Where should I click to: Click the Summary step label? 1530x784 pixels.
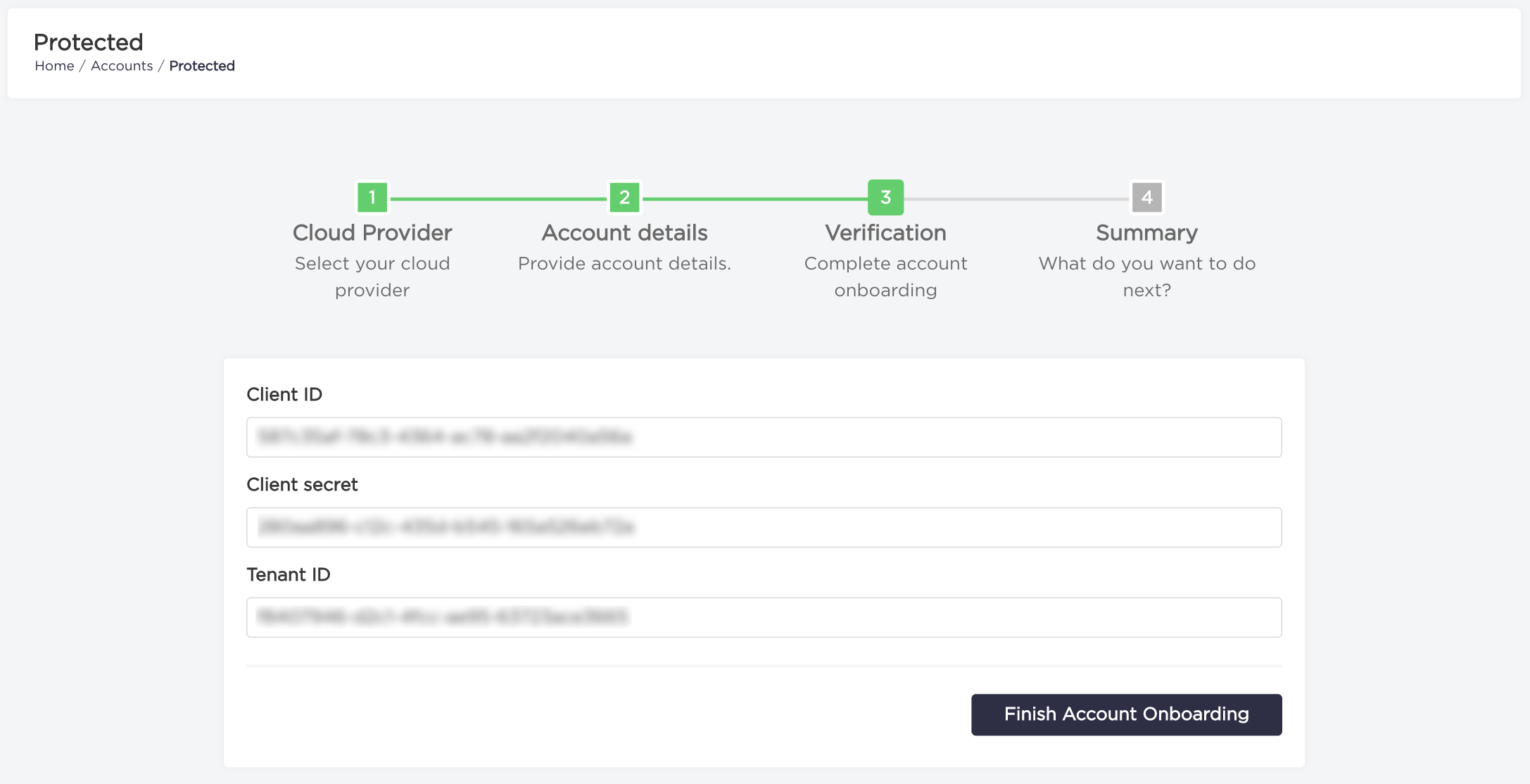[x=1146, y=232]
